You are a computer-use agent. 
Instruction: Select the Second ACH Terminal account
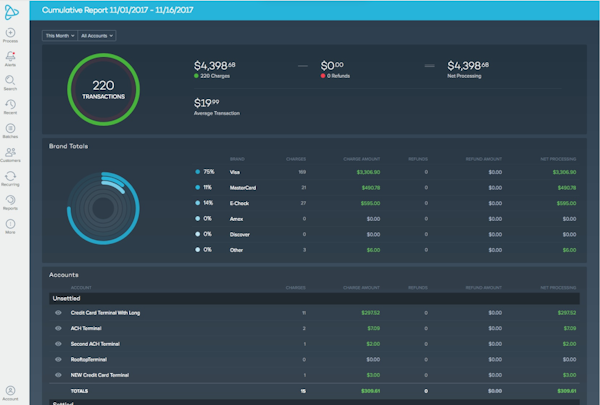[x=95, y=344]
